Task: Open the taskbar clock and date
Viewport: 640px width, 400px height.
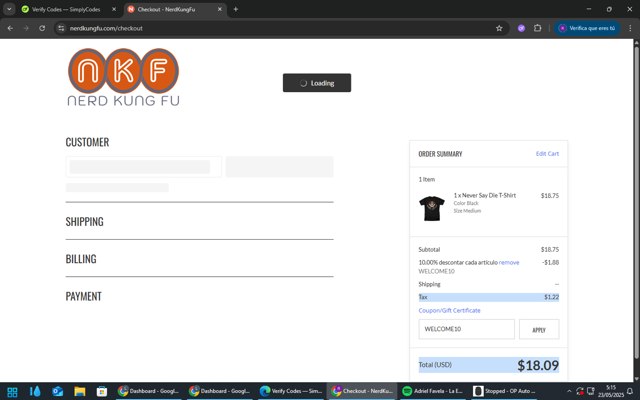Action: tap(611, 391)
